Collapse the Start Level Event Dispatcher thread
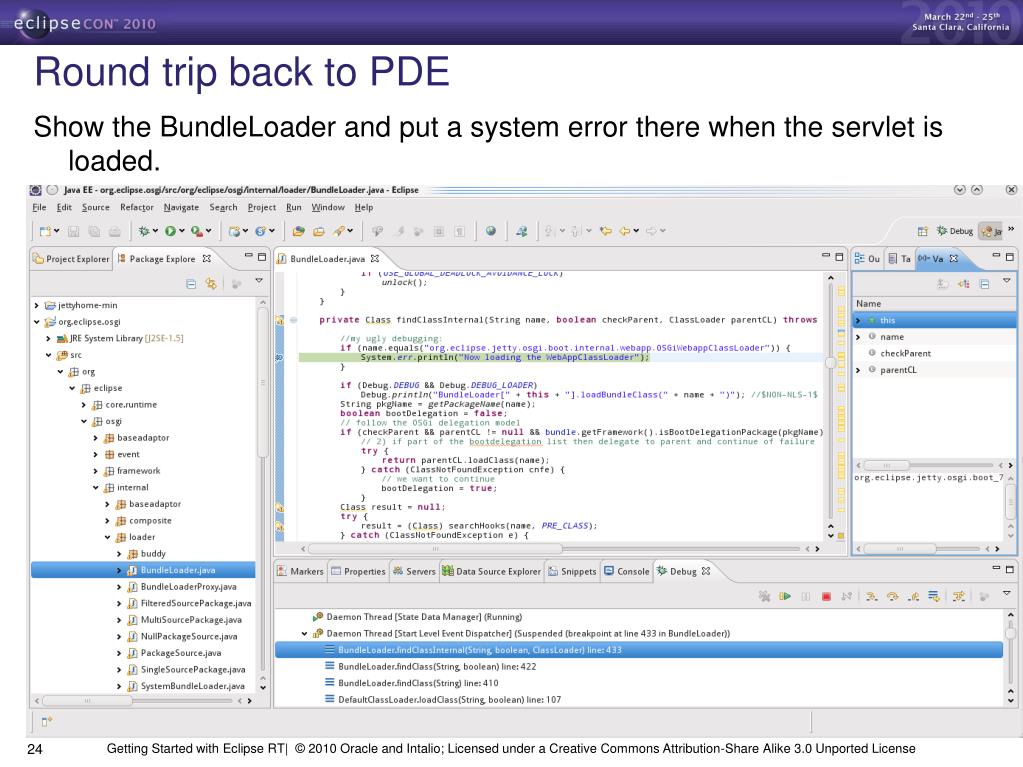 pos(304,633)
